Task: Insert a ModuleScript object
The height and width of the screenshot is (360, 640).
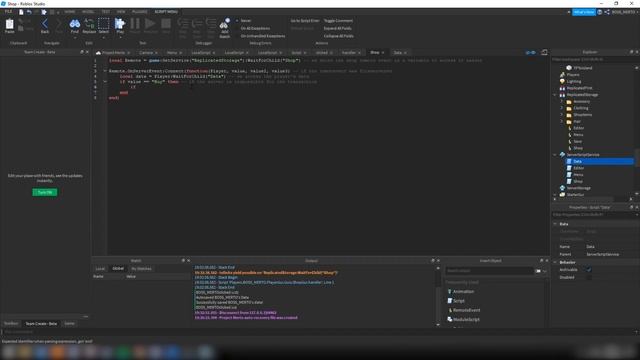Action: (x=466, y=320)
